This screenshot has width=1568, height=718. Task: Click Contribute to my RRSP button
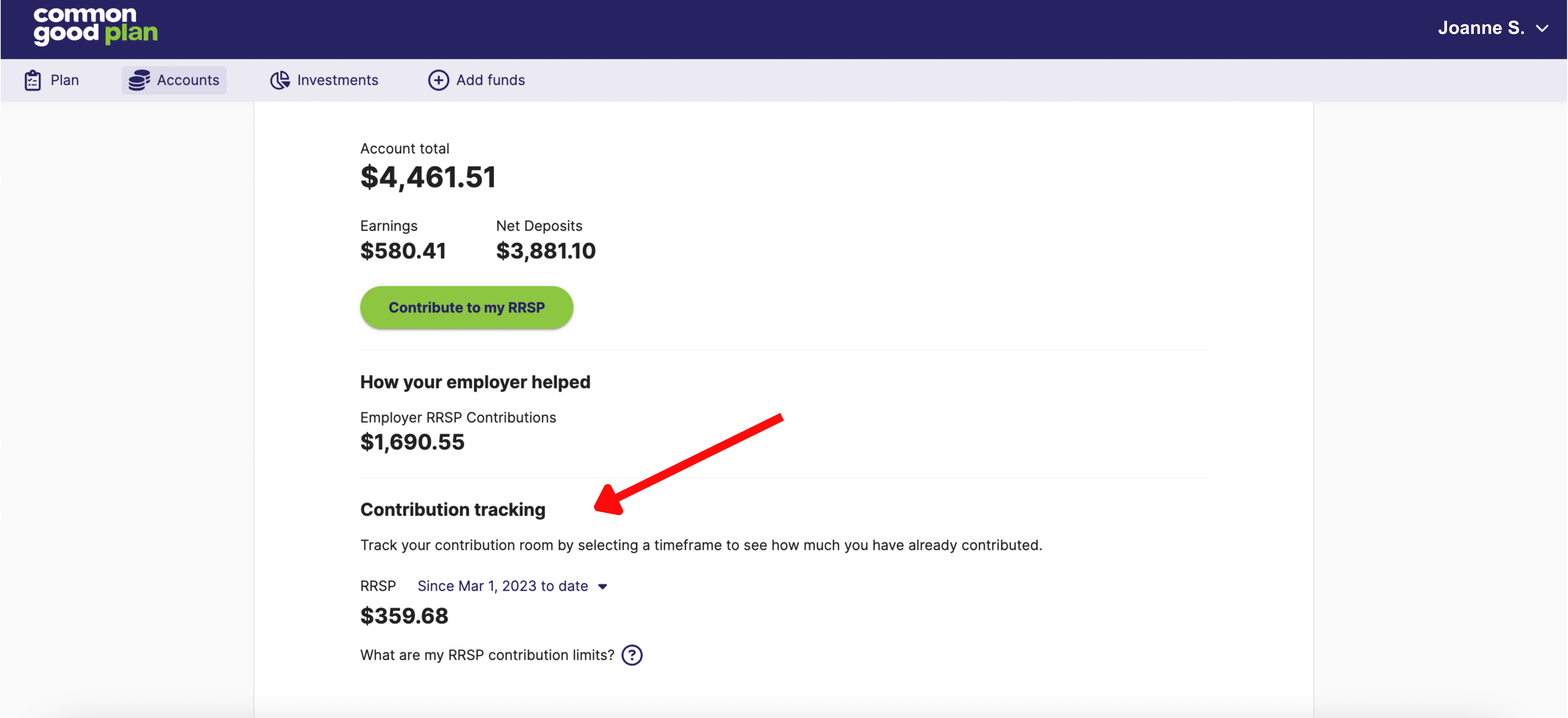tap(467, 307)
